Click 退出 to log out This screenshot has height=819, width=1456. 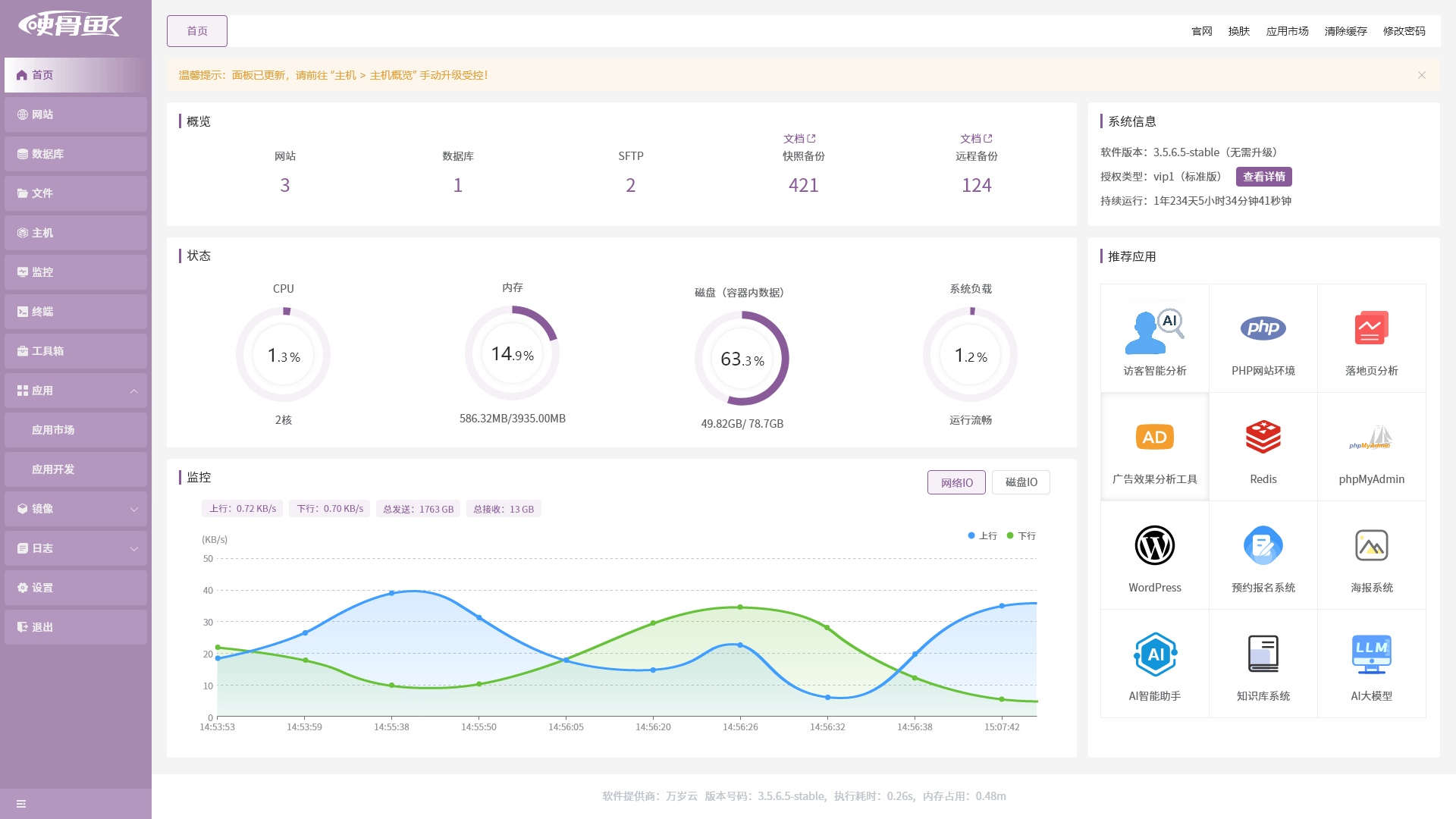(76, 627)
